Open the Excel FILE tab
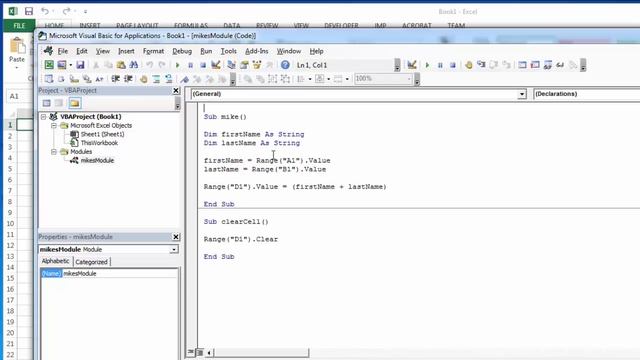Viewport: 640px width, 360px height. tap(19, 25)
